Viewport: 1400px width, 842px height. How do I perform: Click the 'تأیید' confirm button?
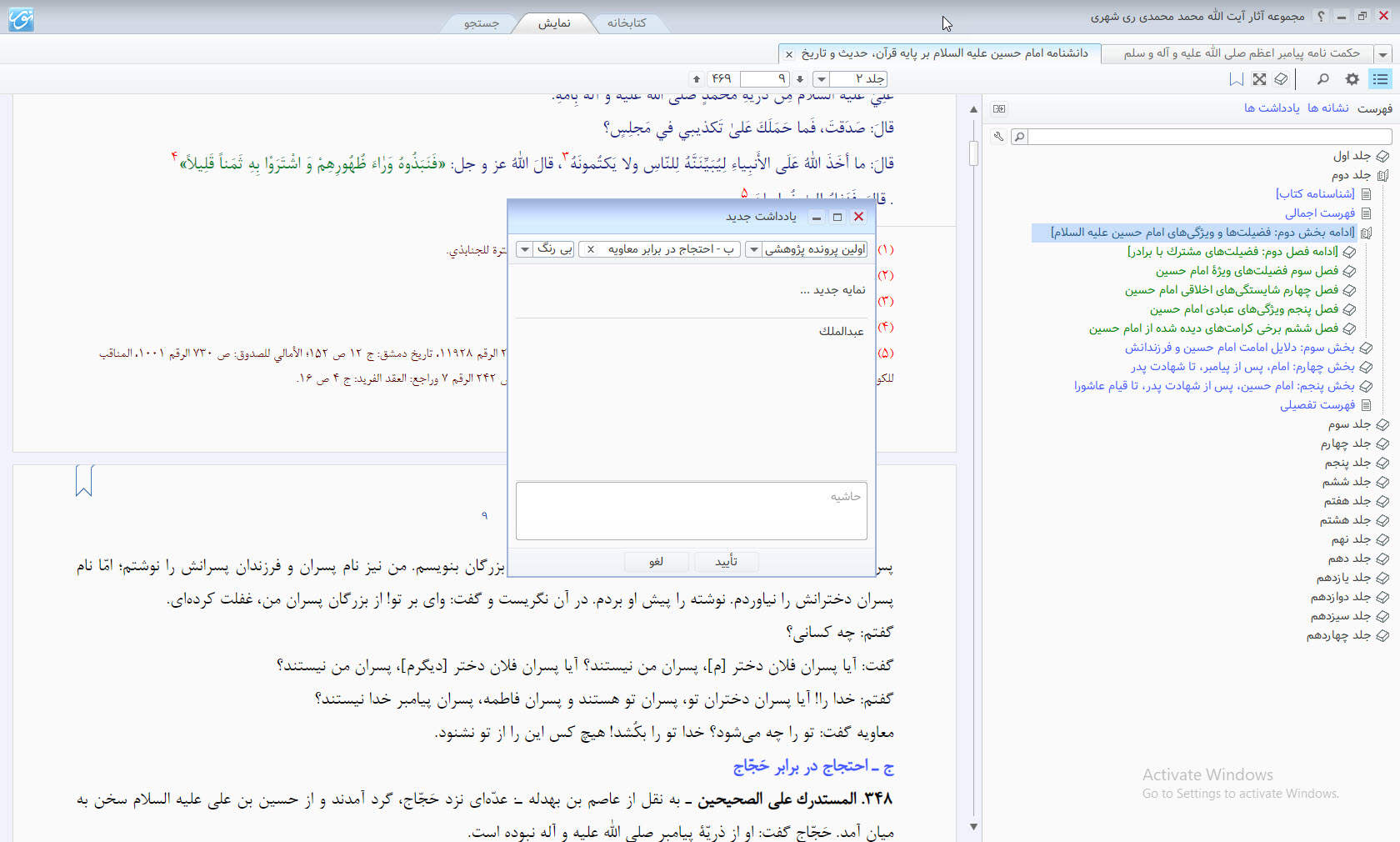726,562
